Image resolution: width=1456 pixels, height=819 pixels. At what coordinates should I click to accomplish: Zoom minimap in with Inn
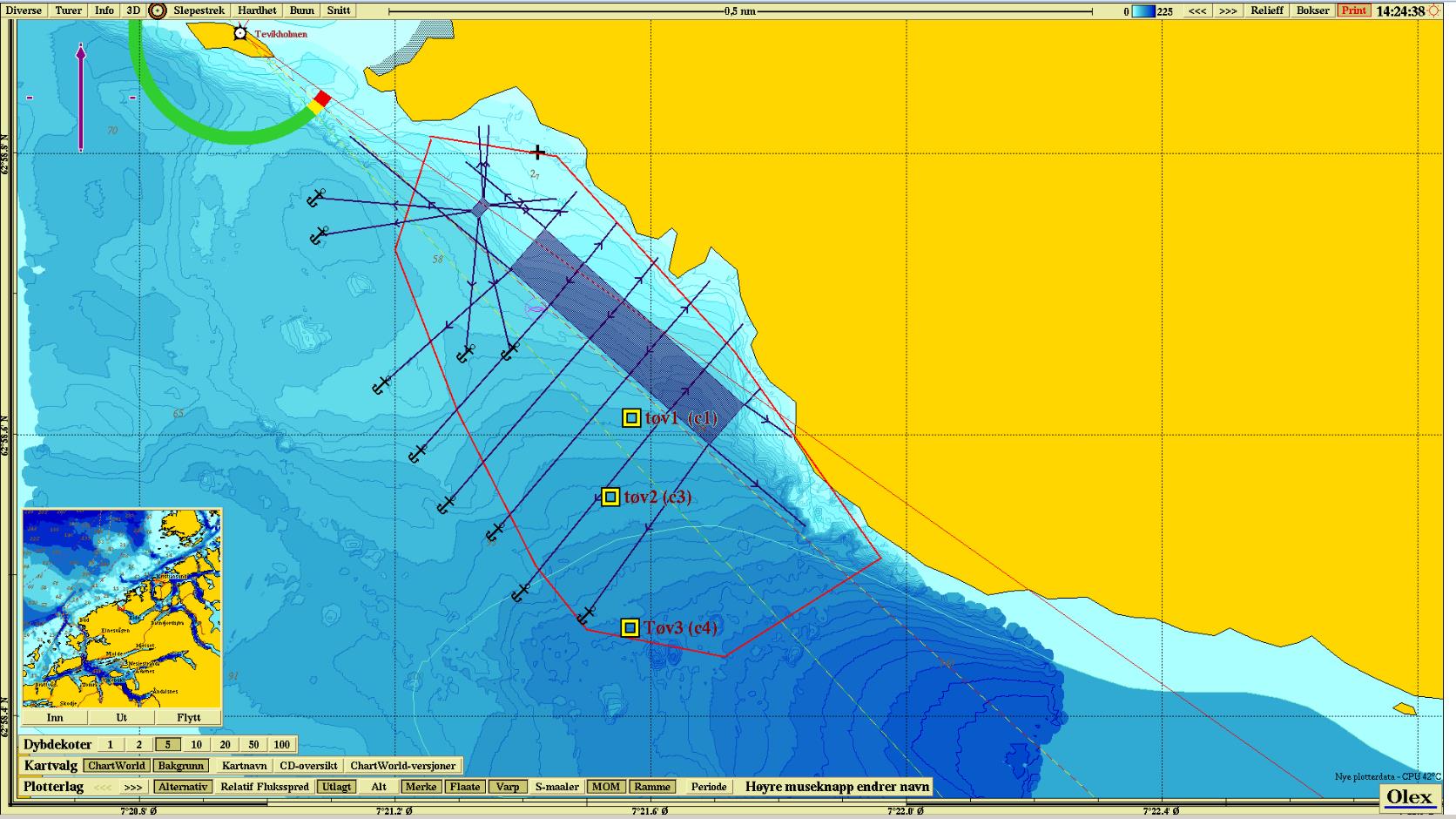pyautogui.click(x=55, y=717)
